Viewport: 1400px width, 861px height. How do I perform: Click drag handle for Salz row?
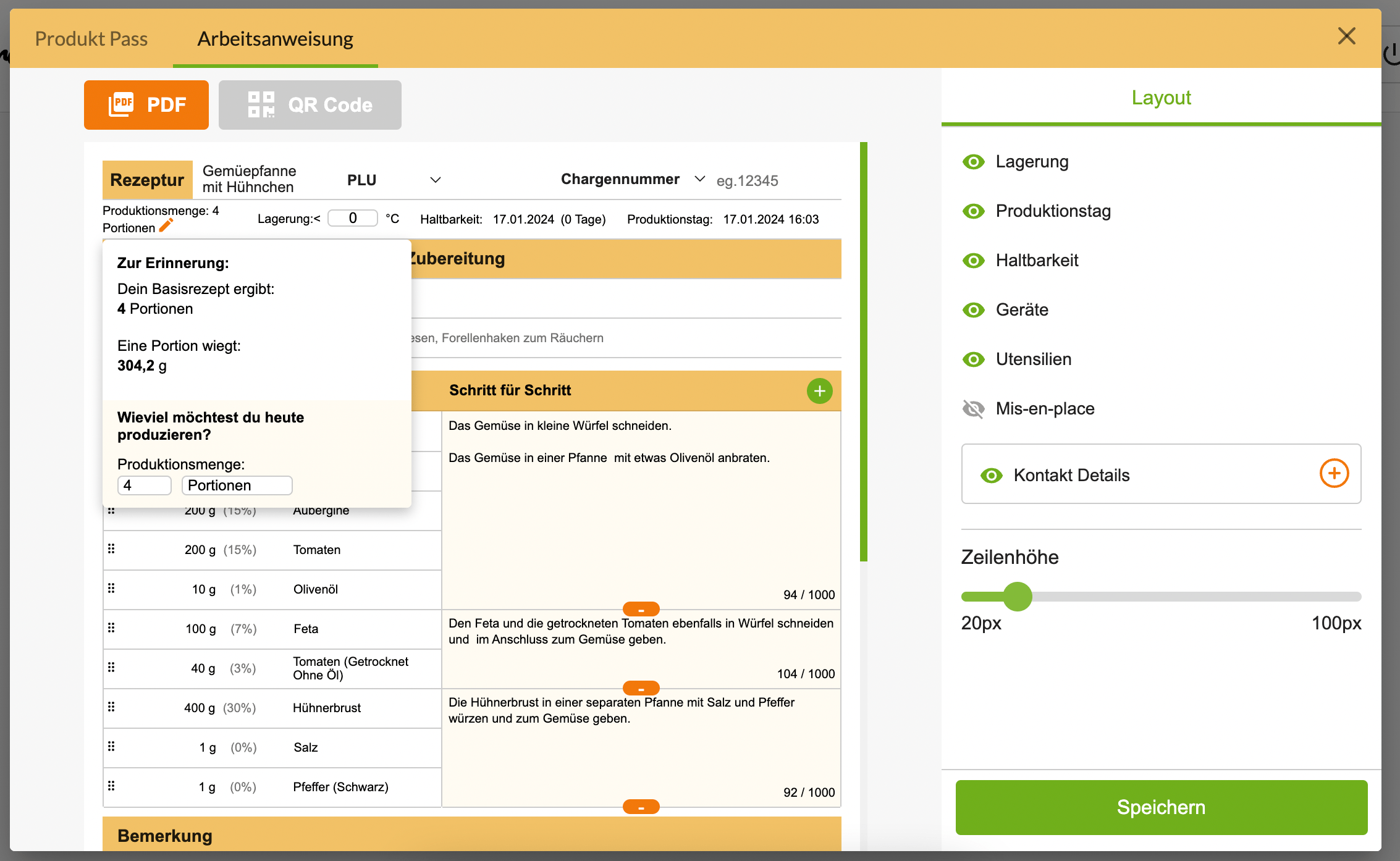(111, 746)
